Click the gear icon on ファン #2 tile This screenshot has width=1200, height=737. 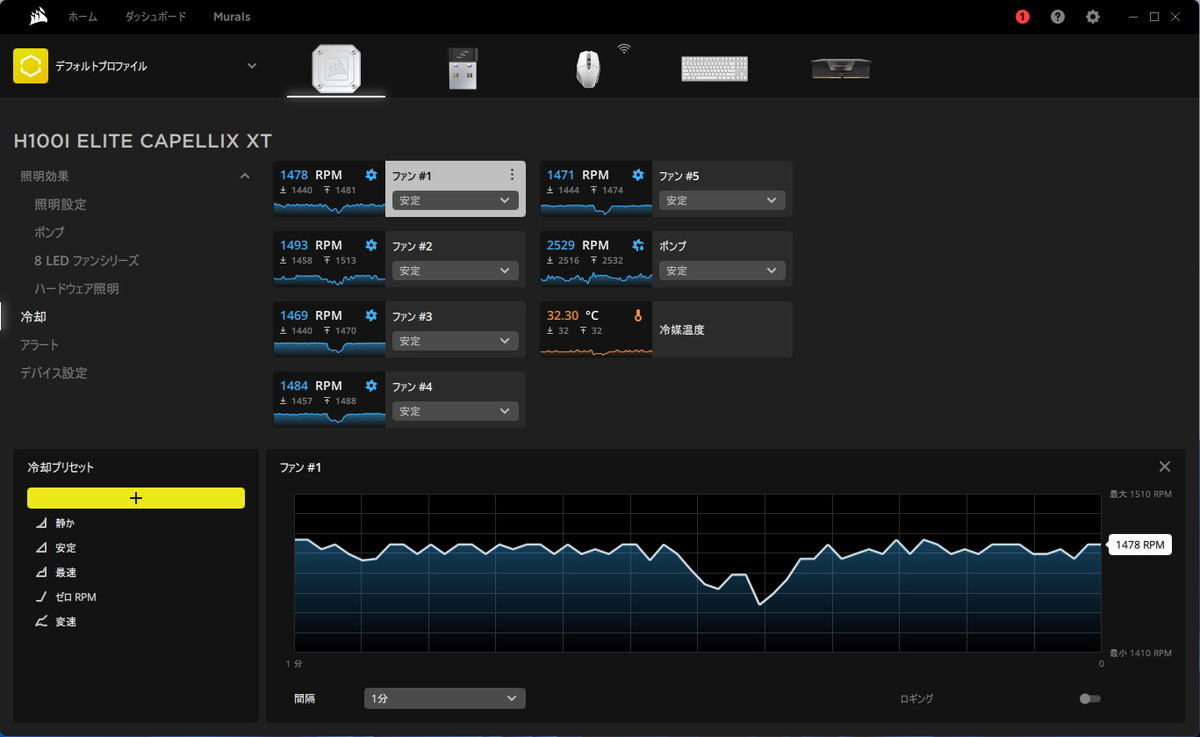tap(371, 245)
